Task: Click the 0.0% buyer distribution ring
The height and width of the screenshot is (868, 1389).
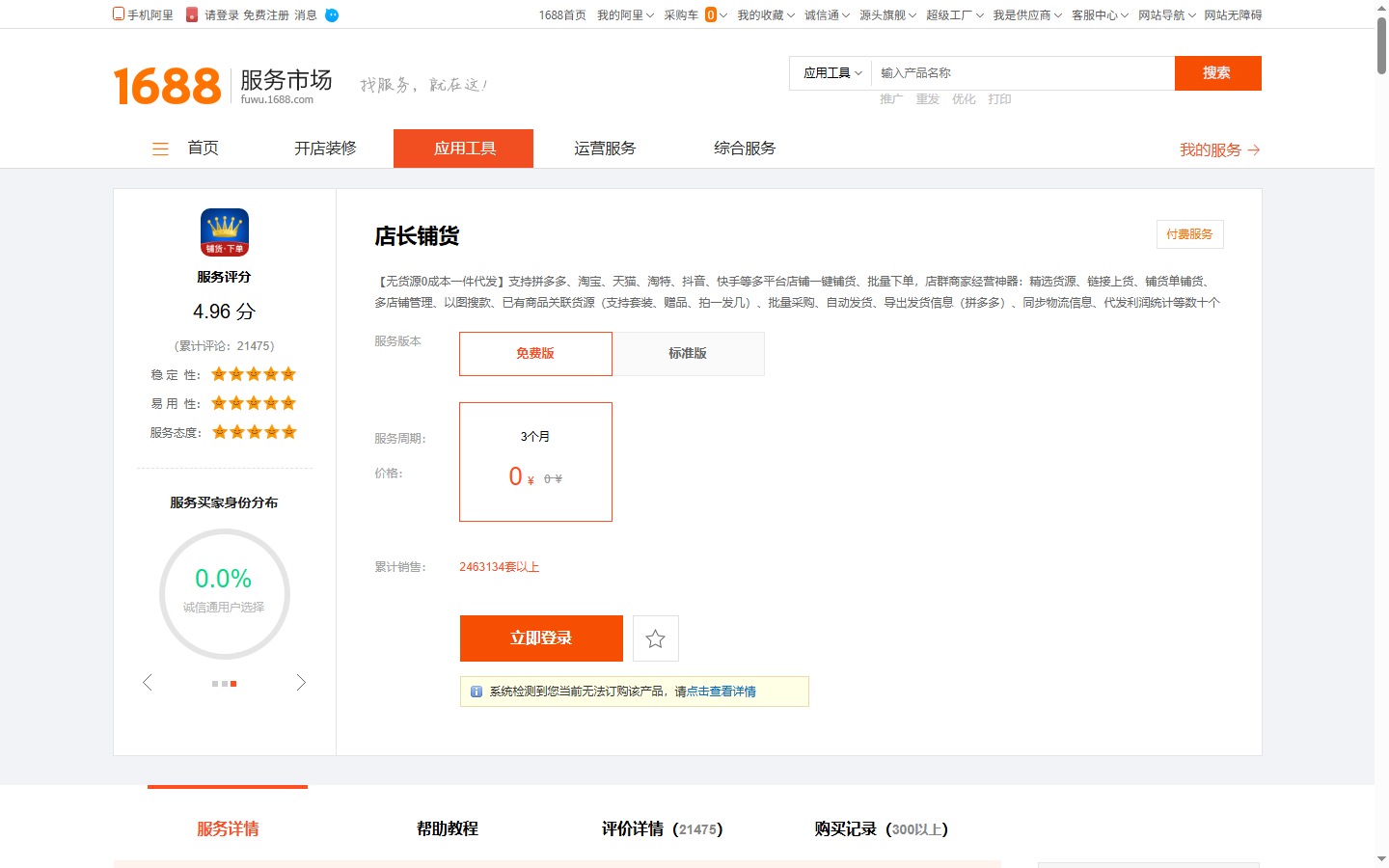Action: pyautogui.click(x=225, y=593)
